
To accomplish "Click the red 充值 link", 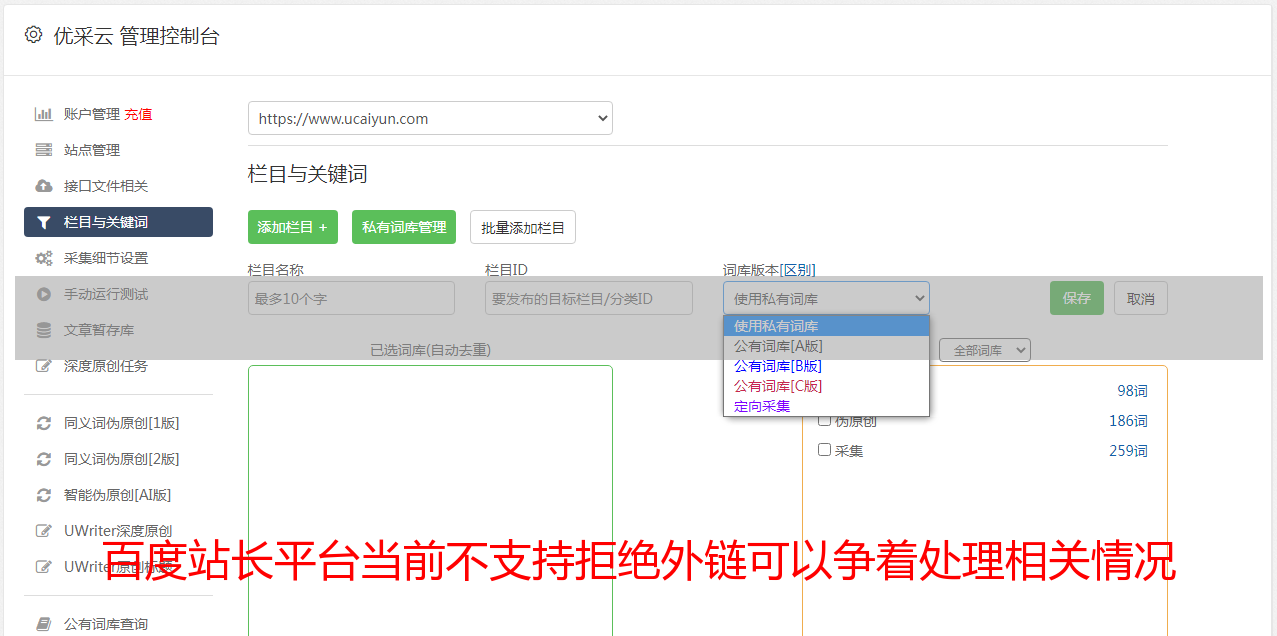I will click(x=139, y=114).
